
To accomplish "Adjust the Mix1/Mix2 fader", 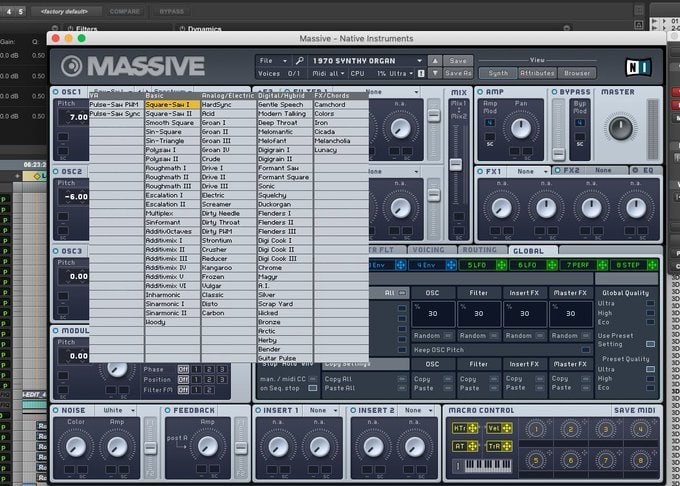I will pyautogui.click(x=455, y=164).
